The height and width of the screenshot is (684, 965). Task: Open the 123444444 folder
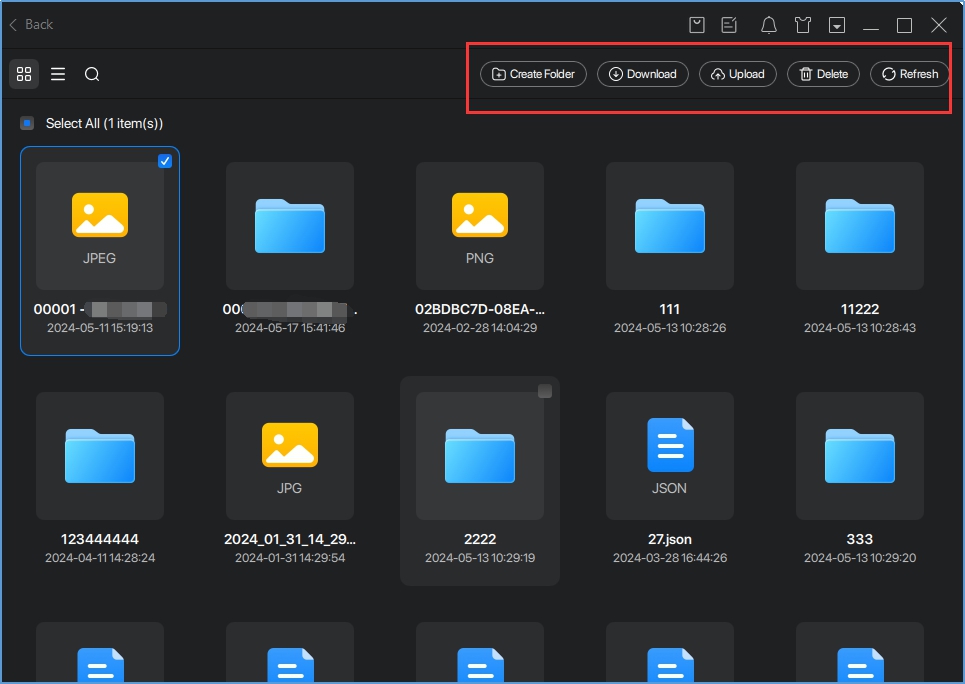coord(100,456)
